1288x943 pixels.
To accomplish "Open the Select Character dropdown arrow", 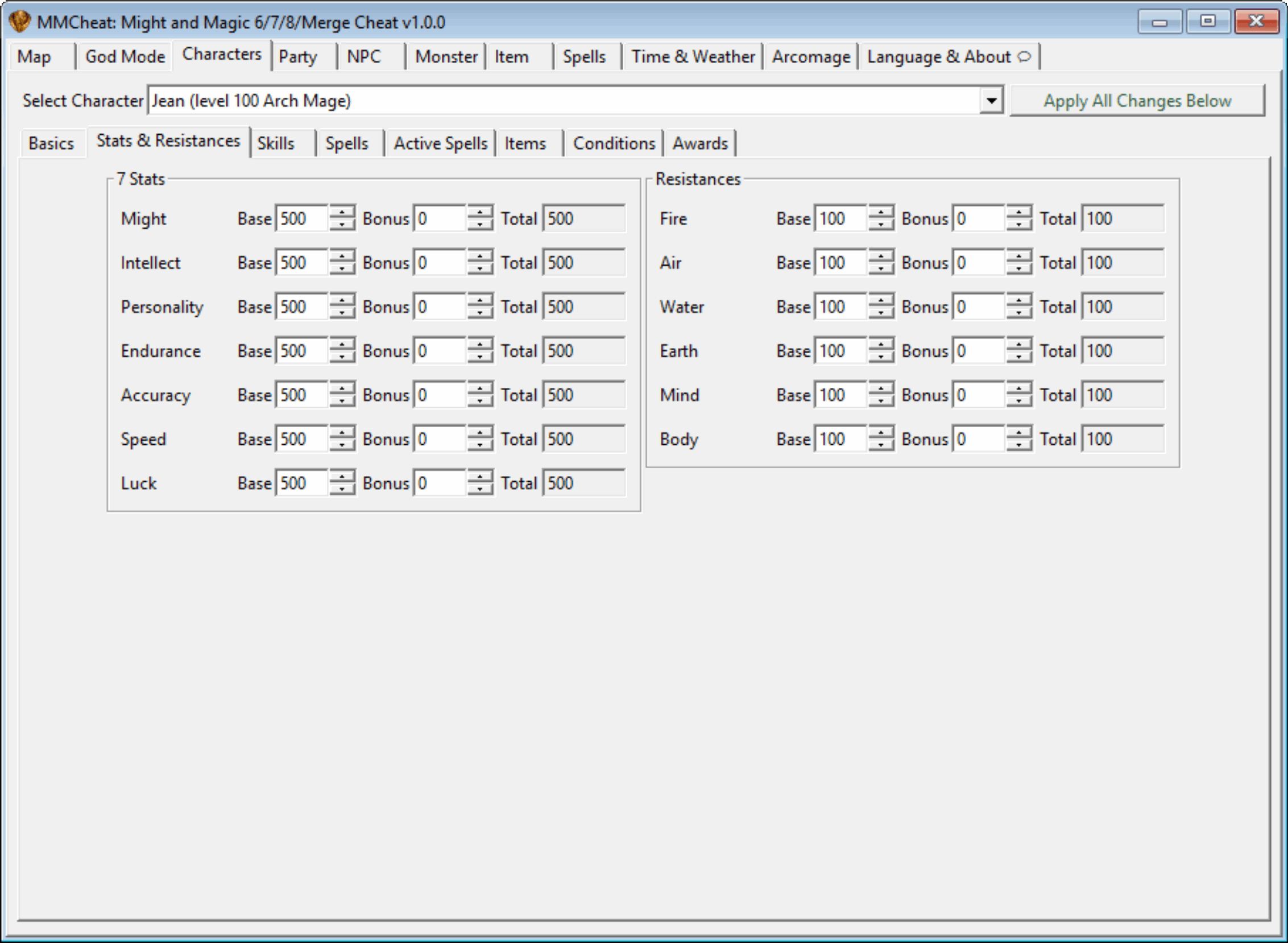I will 992,101.
